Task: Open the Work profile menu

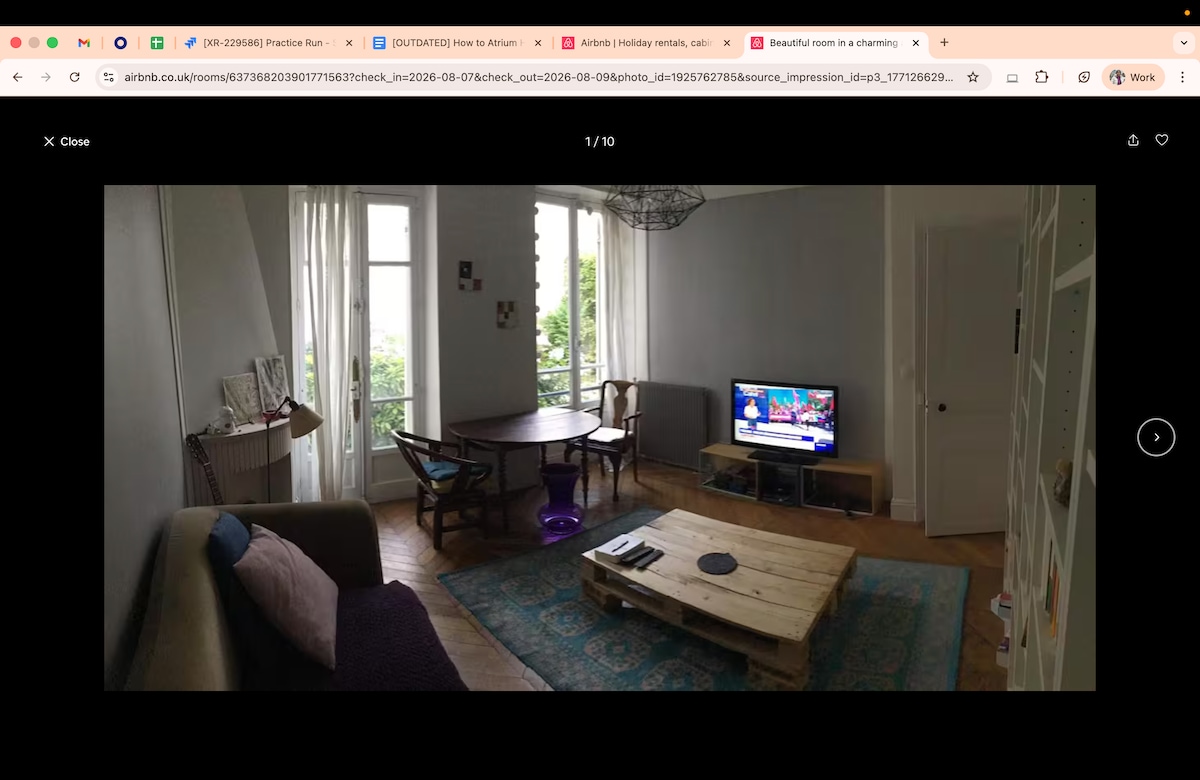Action: point(1132,77)
